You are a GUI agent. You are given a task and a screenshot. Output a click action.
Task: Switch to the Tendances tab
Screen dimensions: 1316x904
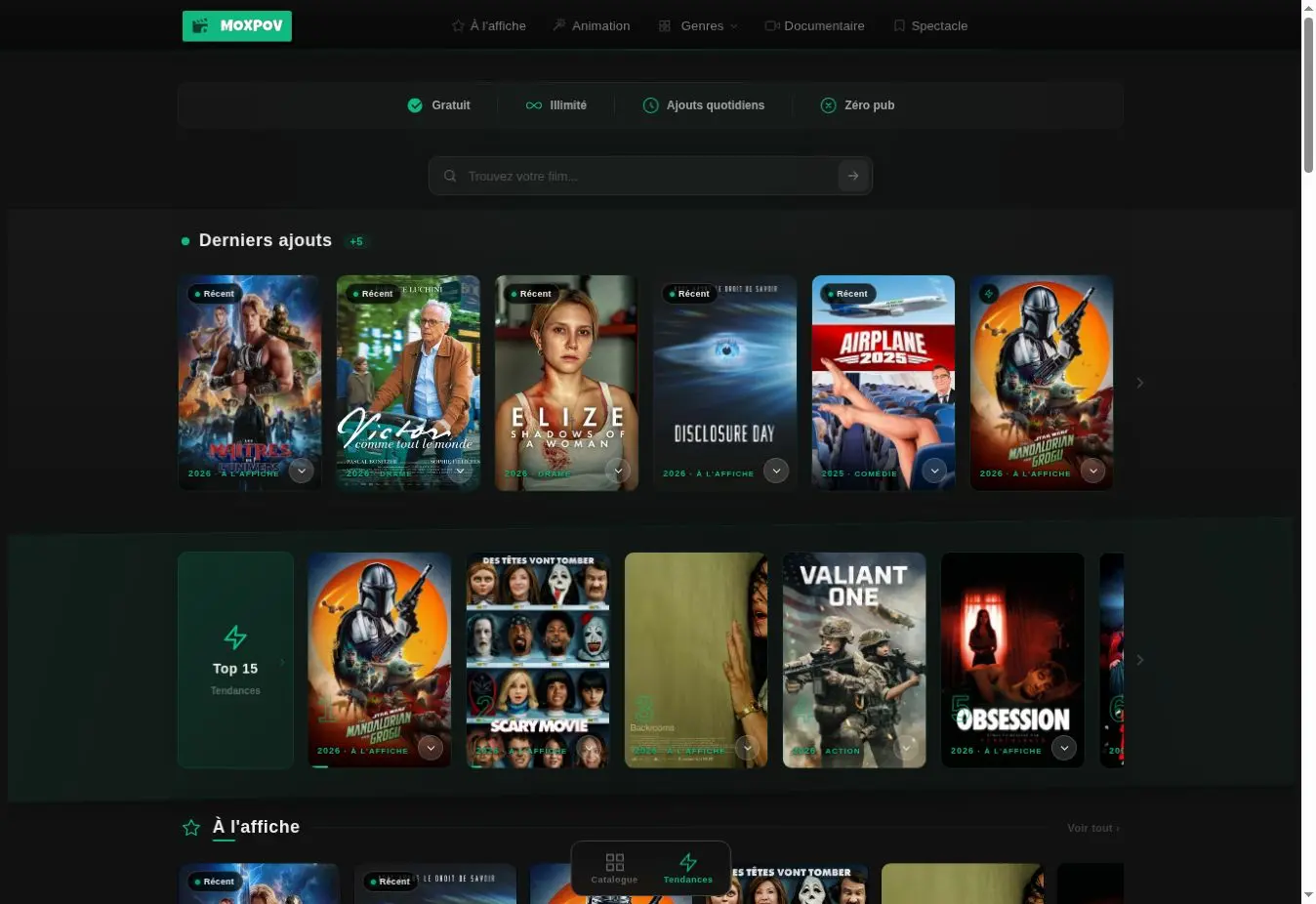688,868
